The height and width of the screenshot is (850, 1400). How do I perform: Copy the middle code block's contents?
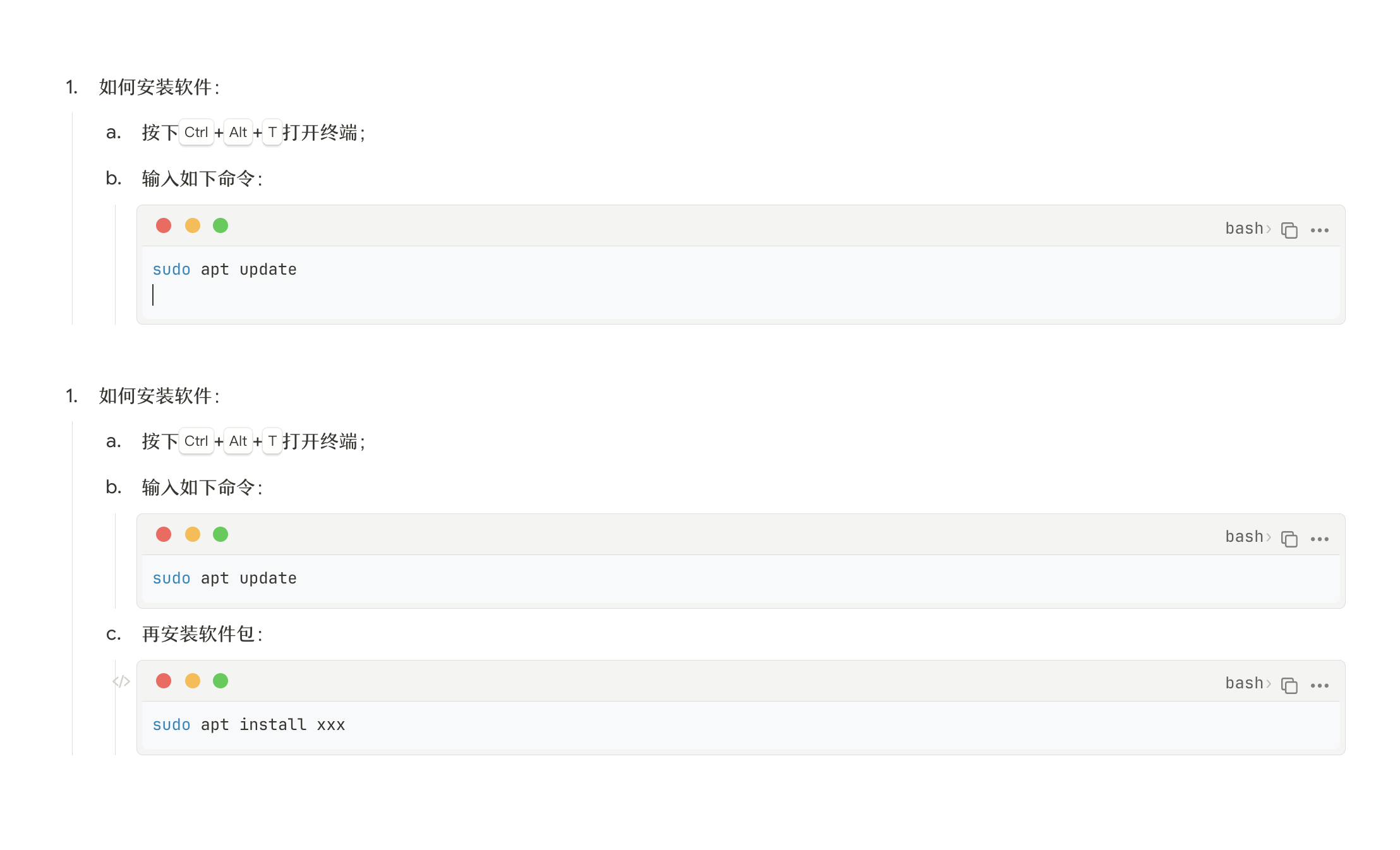[x=1289, y=539]
